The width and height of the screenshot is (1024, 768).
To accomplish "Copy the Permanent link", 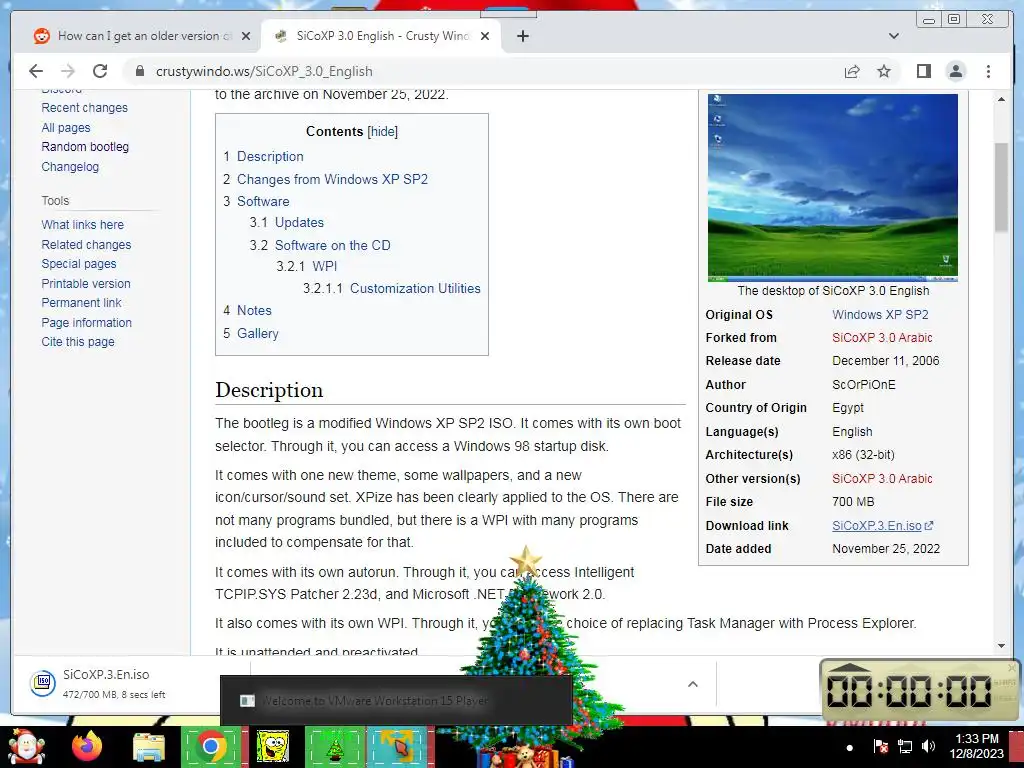I will 81,303.
